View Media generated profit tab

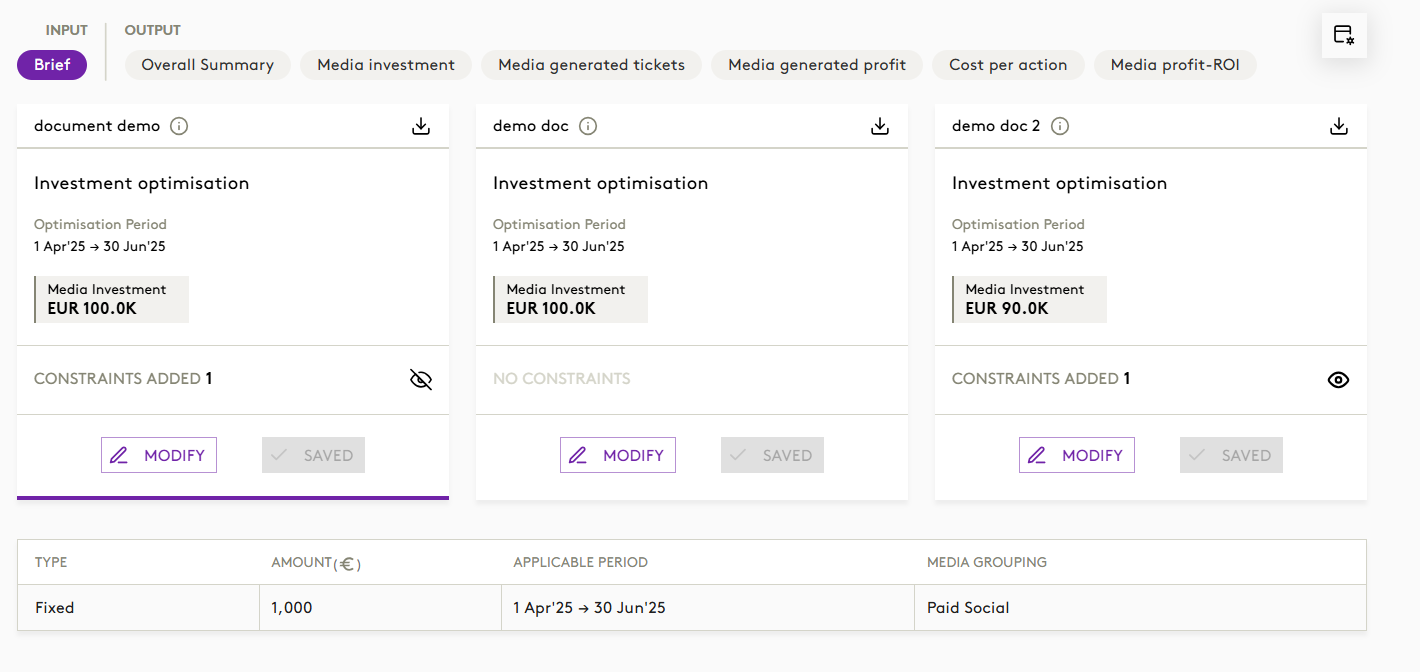tap(817, 65)
